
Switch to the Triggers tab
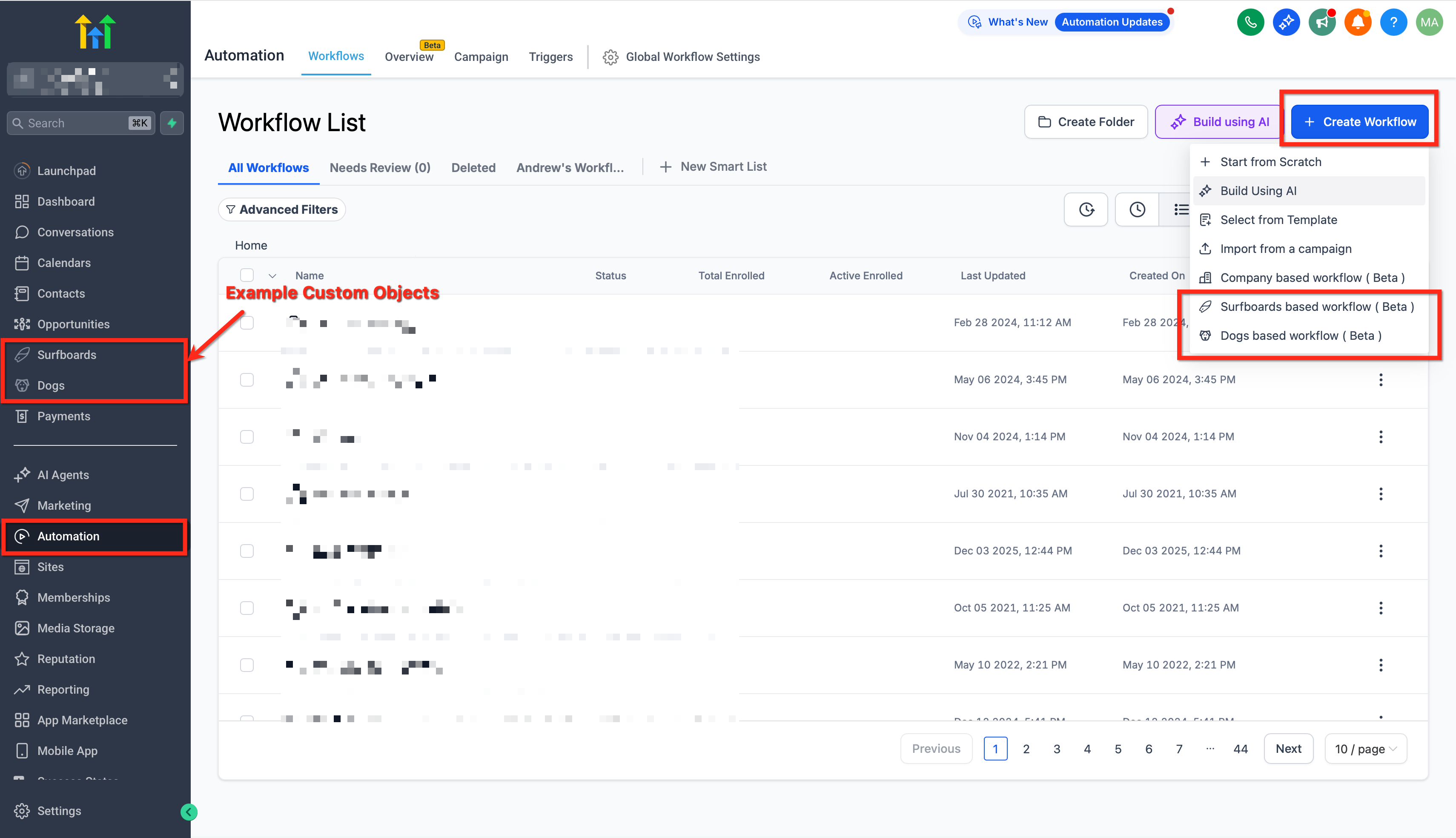(x=550, y=57)
